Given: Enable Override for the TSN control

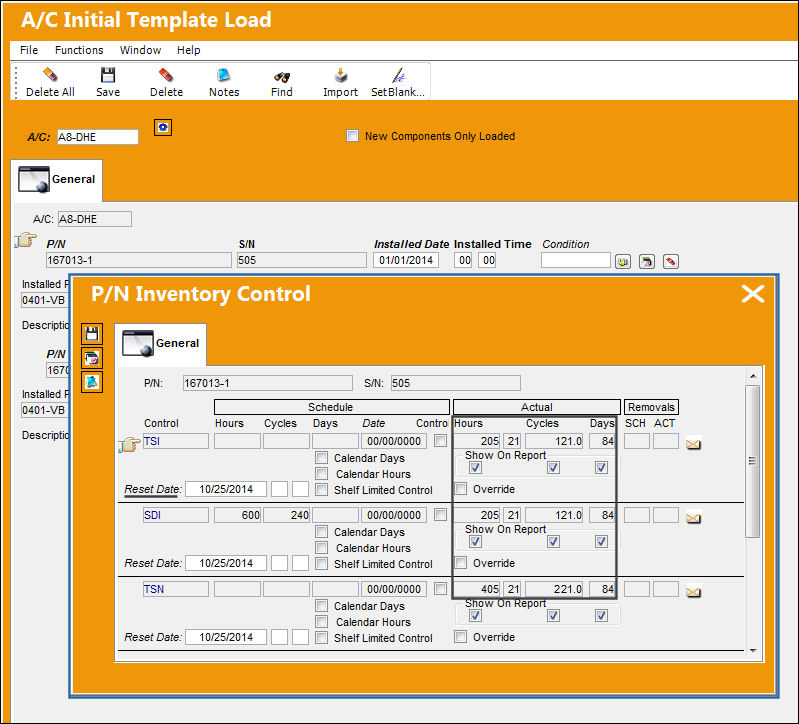Looking at the screenshot, I should pyautogui.click(x=461, y=636).
